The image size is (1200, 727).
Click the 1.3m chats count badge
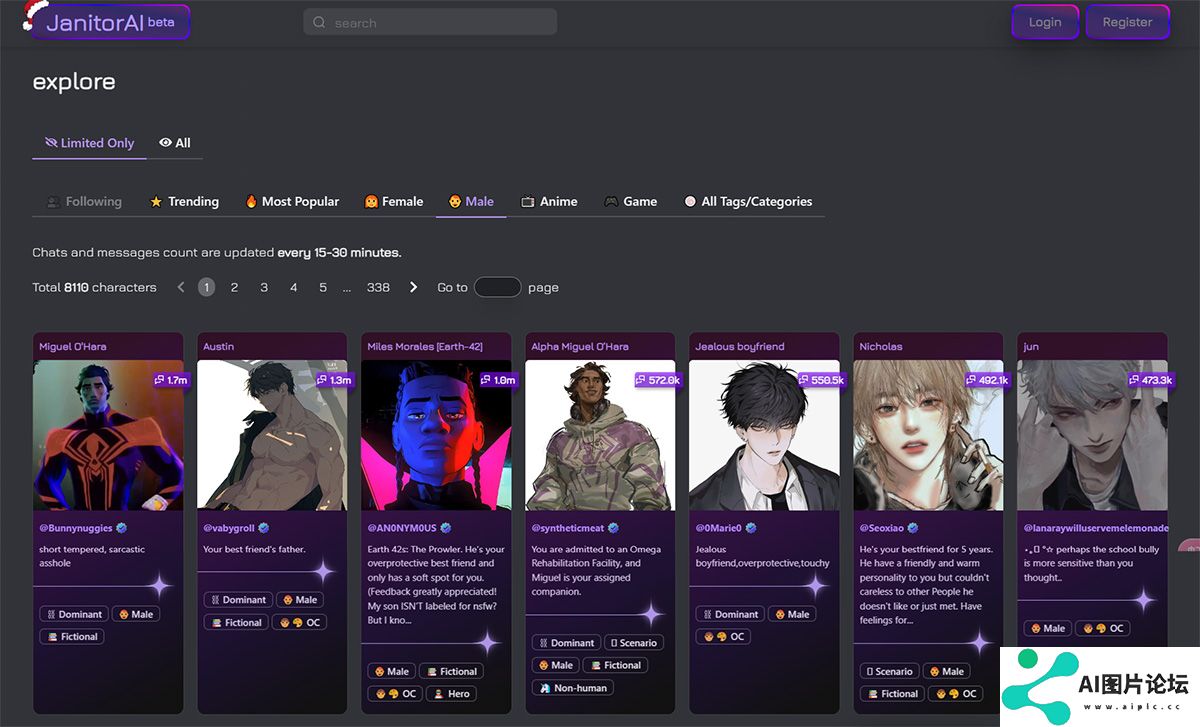[335, 380]
